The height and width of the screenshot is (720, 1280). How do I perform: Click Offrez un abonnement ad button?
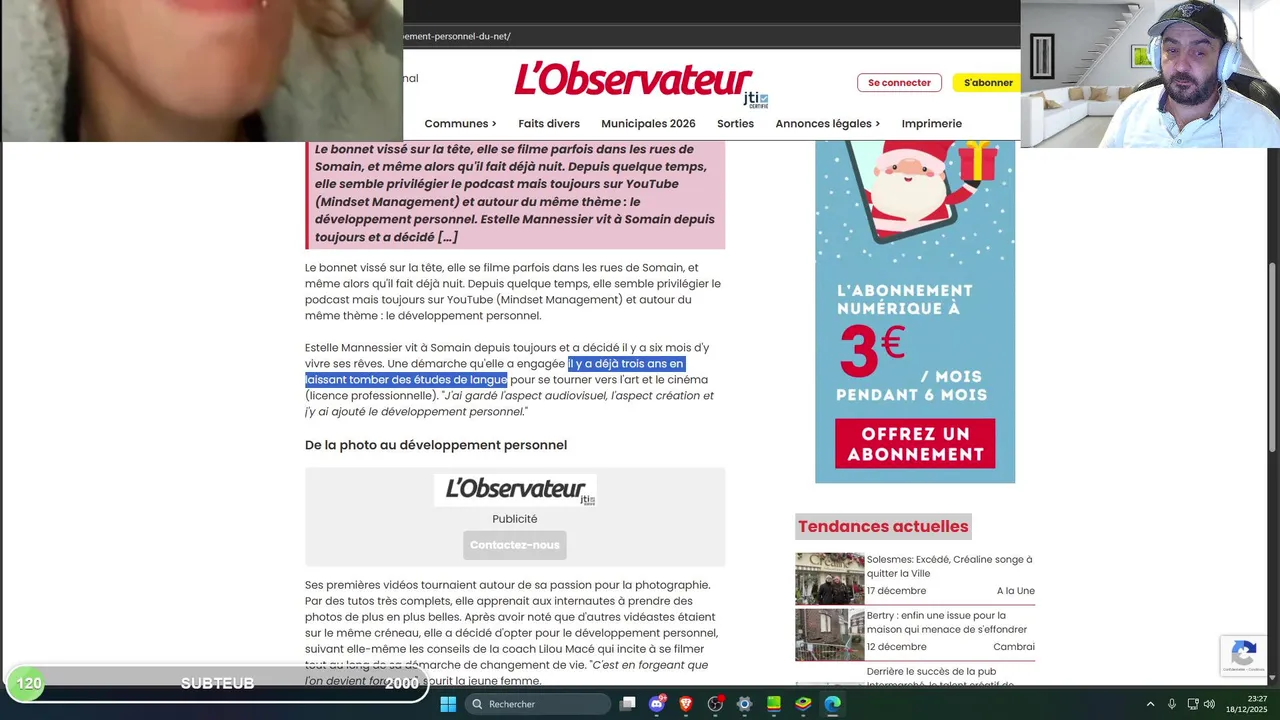tap(915, 443)
